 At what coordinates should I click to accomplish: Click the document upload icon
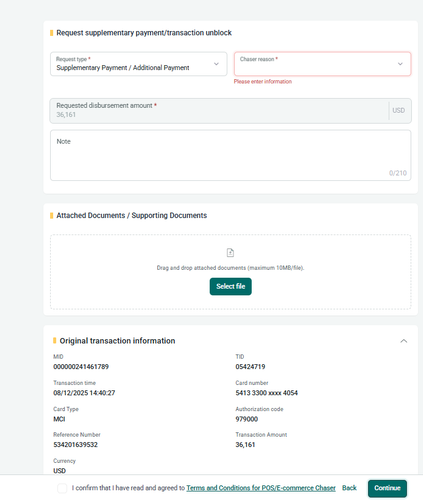click(230, 253)
